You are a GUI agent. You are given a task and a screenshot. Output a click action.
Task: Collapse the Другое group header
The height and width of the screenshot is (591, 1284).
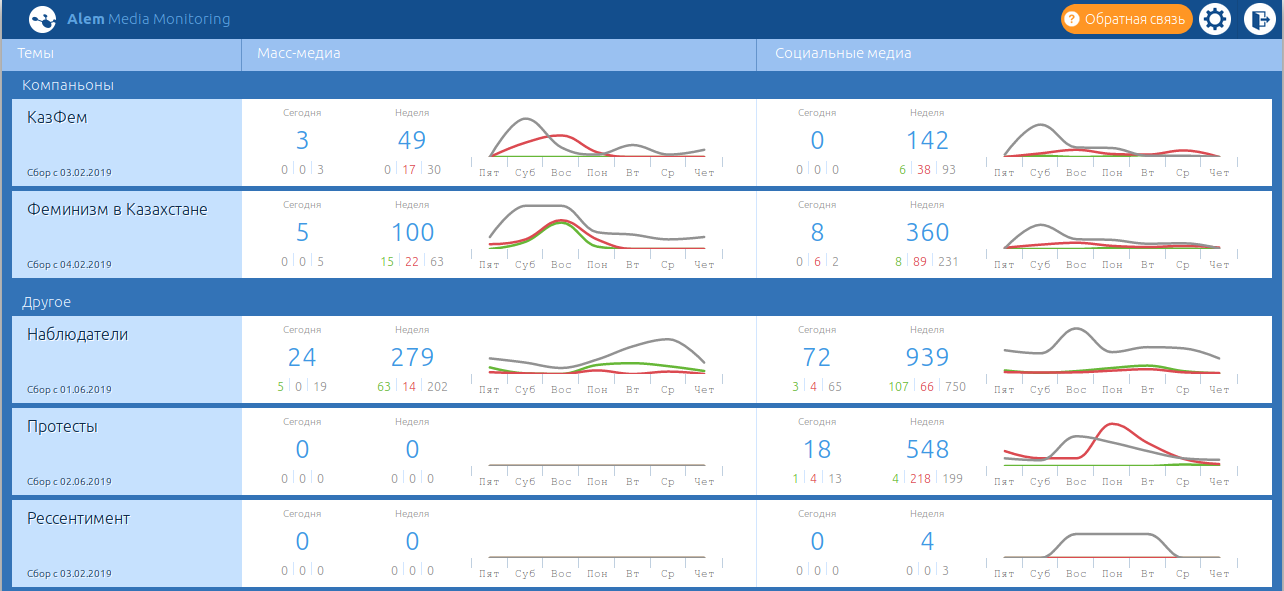click(49, 302)
